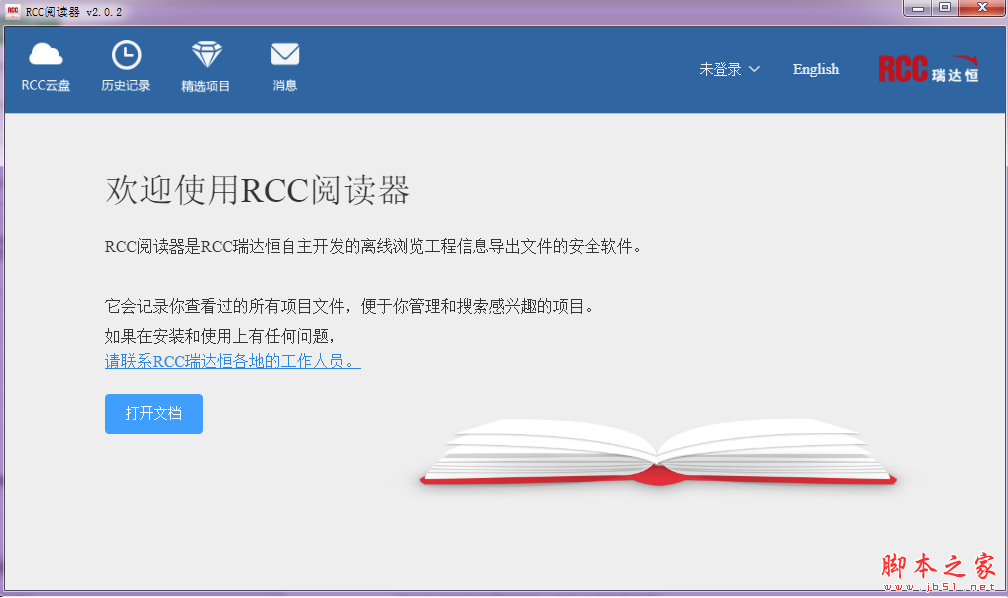Maximize the RCC阅读器 window
This screenshot has width=1008, height=598.
click(x=945, y=8)
